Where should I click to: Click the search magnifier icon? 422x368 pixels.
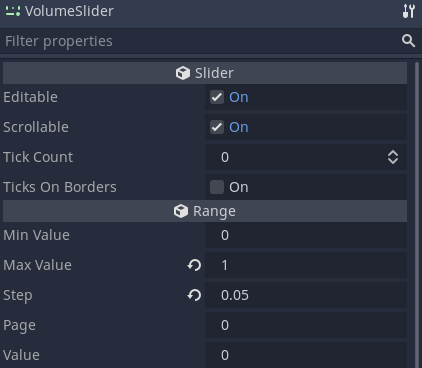tap(408, 41)
